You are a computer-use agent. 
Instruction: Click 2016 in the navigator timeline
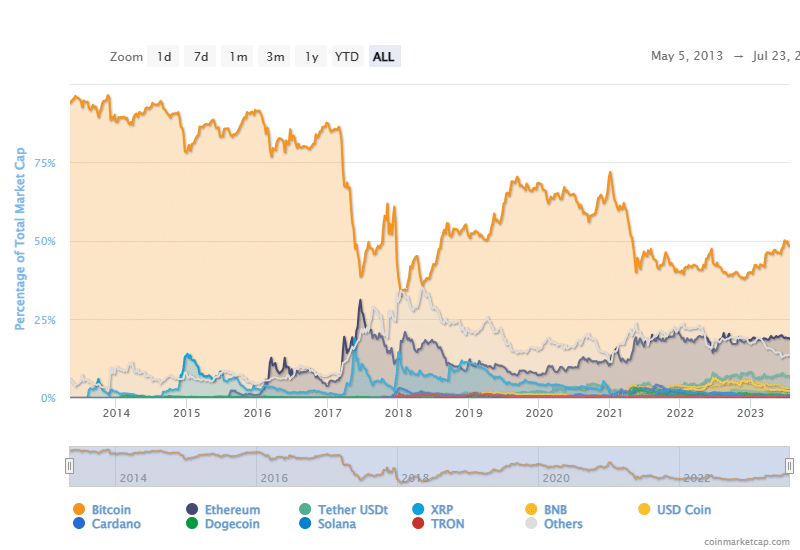pos(274,478)
